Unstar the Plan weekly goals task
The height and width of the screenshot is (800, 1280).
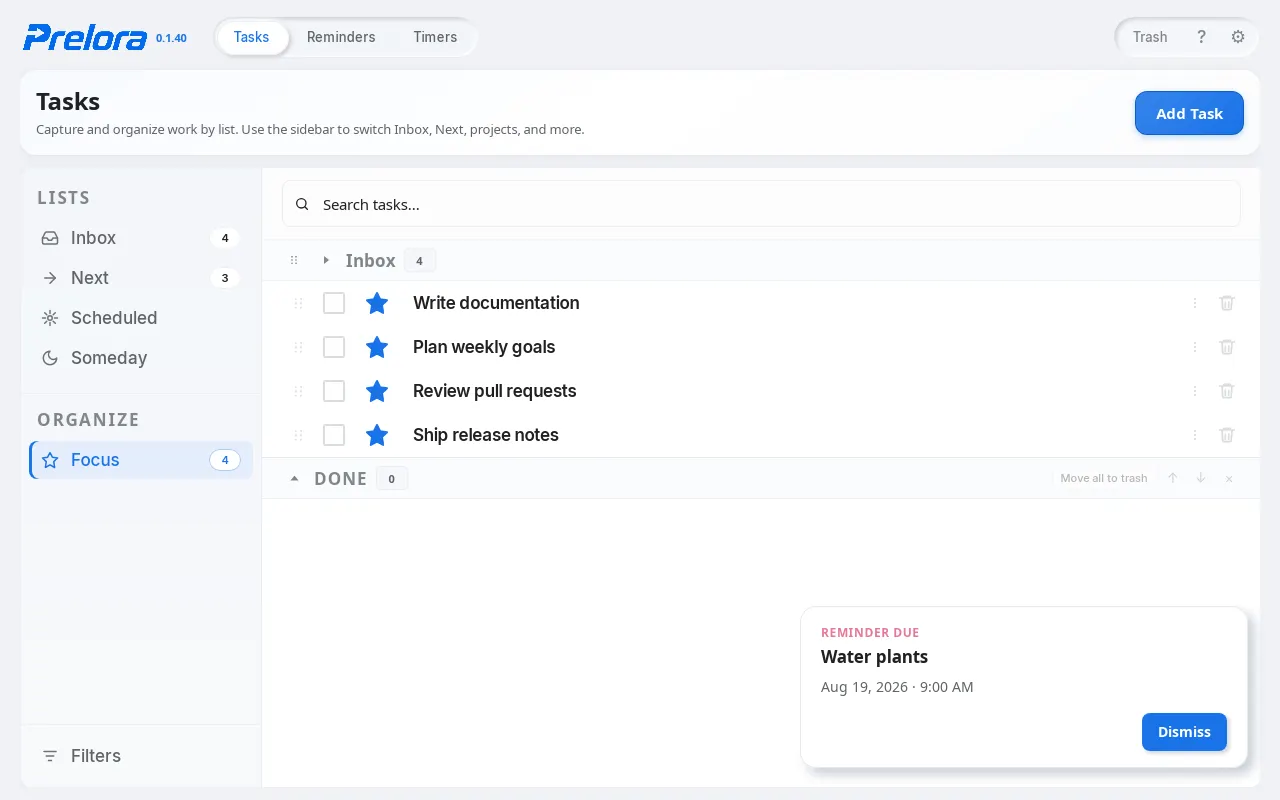point(377,347)
